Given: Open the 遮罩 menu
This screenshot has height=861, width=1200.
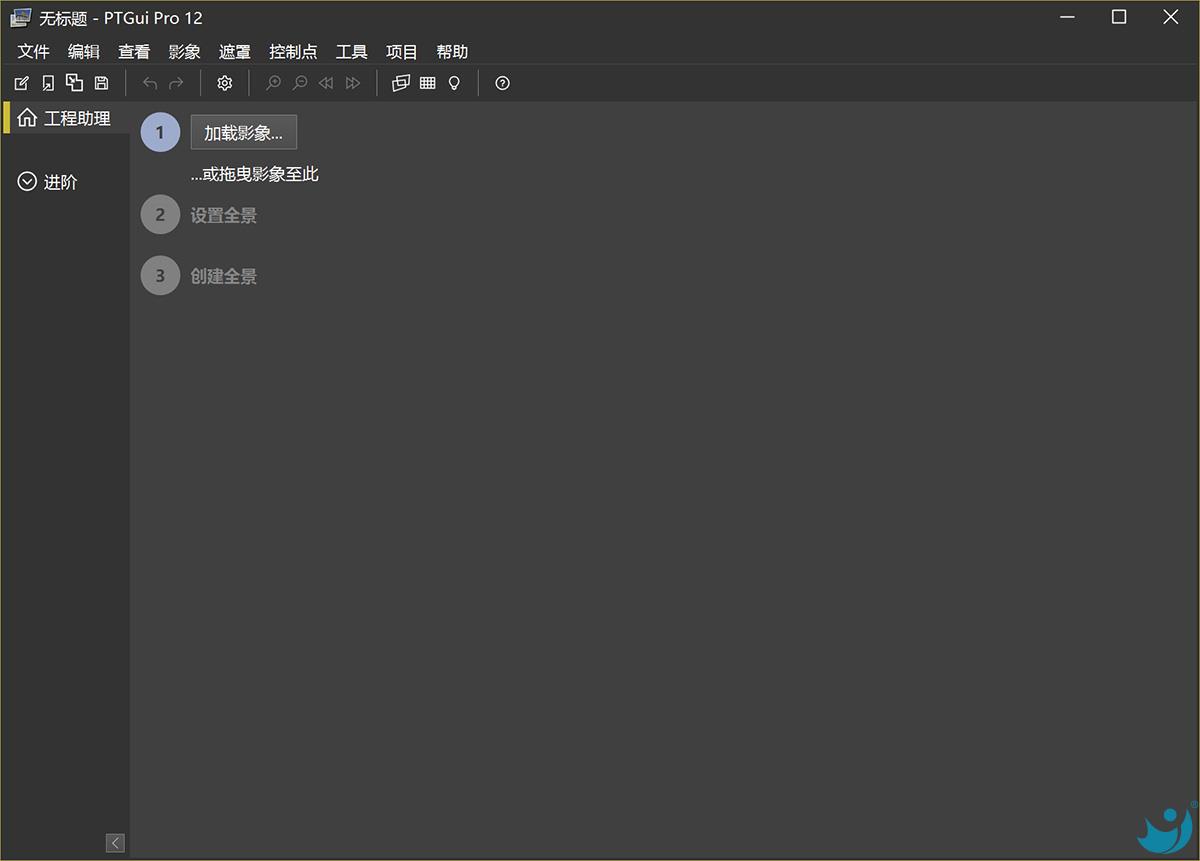Looking at the screenshot, I should [235, 52].
